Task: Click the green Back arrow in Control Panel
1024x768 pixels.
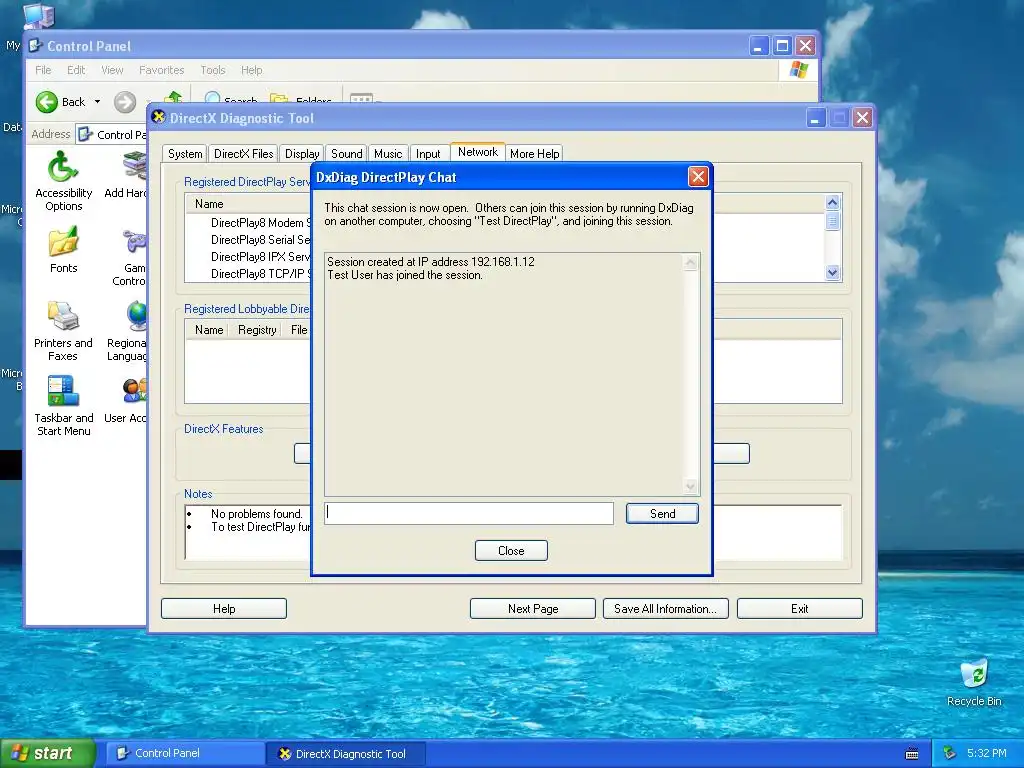Action: click(47, 102)
